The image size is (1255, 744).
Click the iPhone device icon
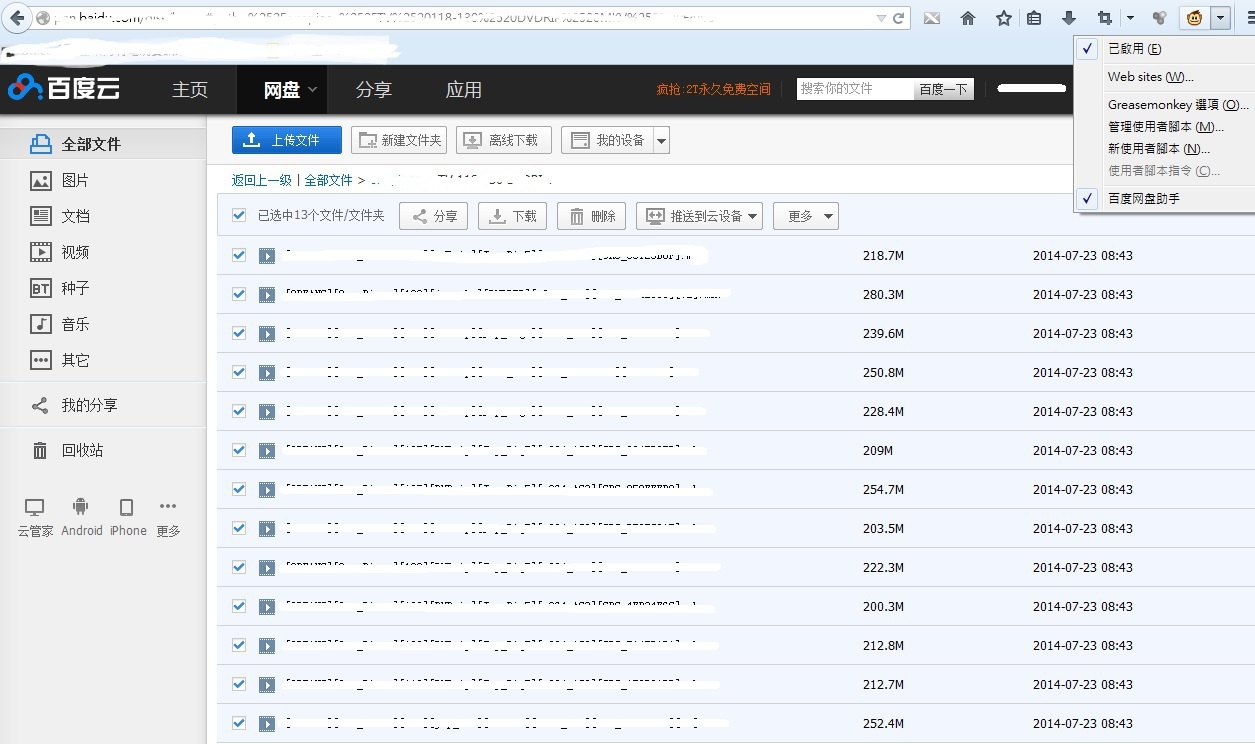[127, 508]
